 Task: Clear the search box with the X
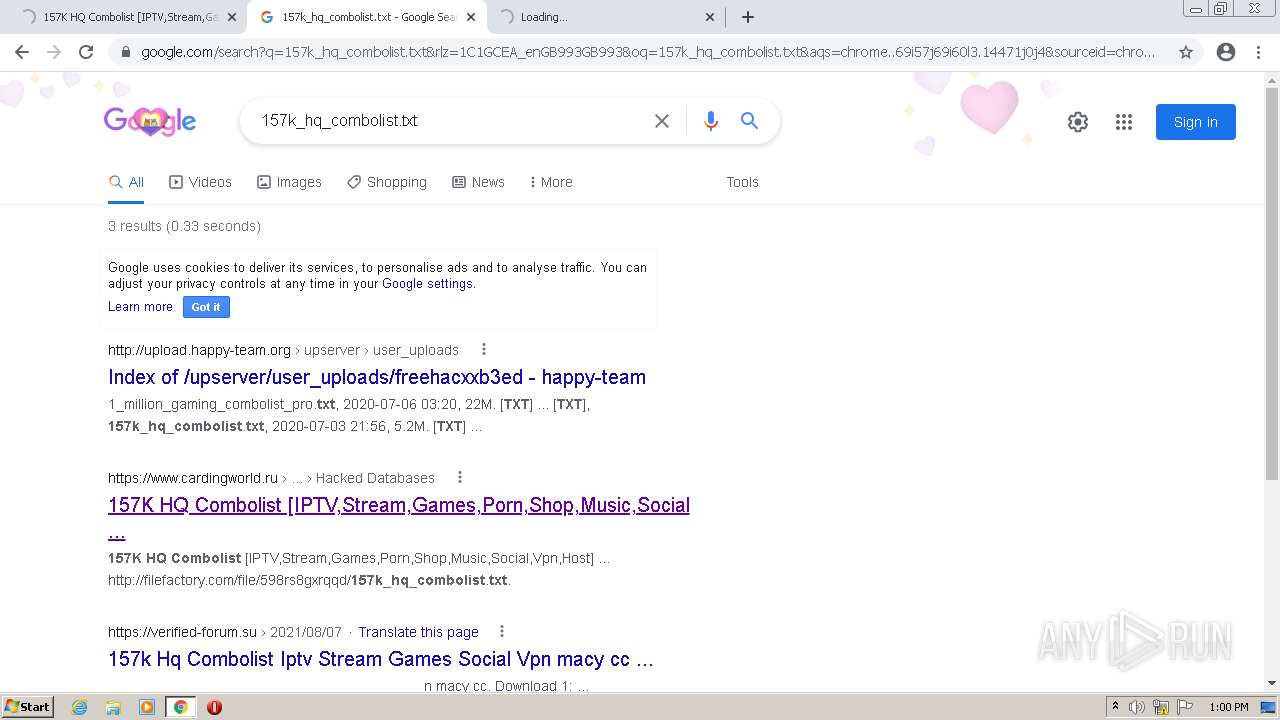pos(662,121)
